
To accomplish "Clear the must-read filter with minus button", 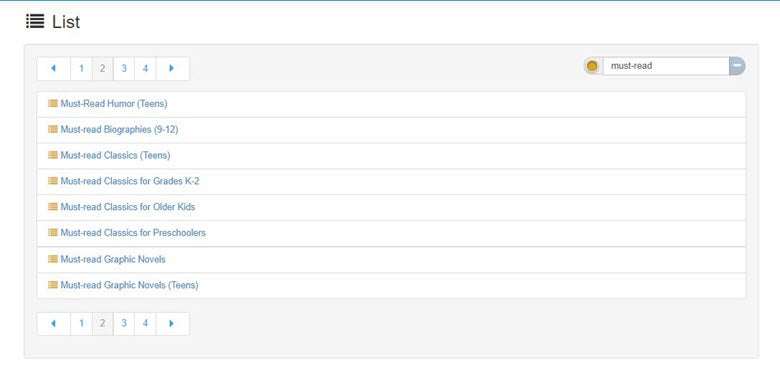I will click(x=737, y=66).
